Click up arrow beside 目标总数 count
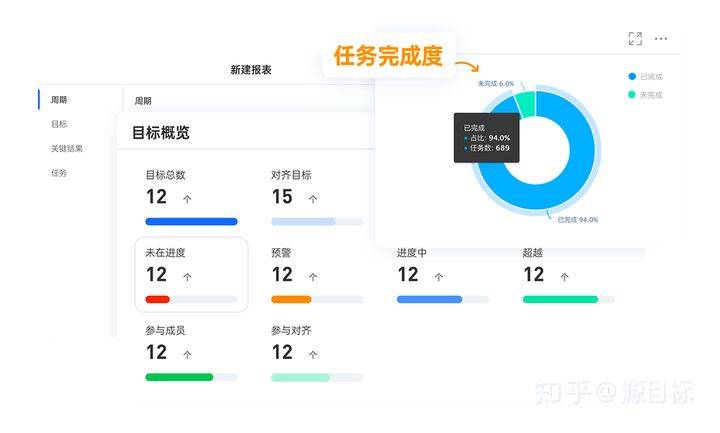 coord(187,199)
